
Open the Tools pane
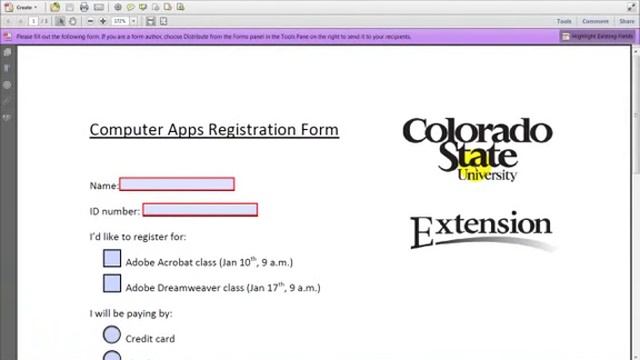(564, 21)
